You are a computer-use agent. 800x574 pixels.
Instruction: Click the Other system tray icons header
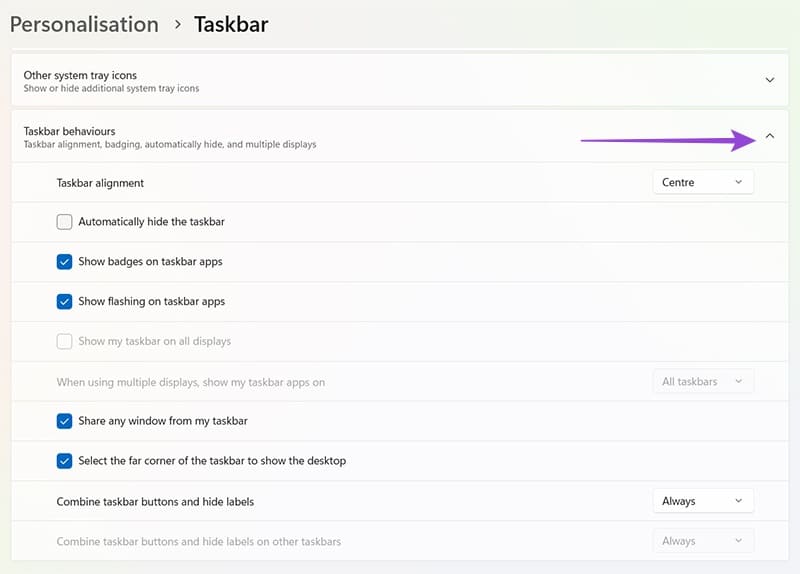click(80, 76)
